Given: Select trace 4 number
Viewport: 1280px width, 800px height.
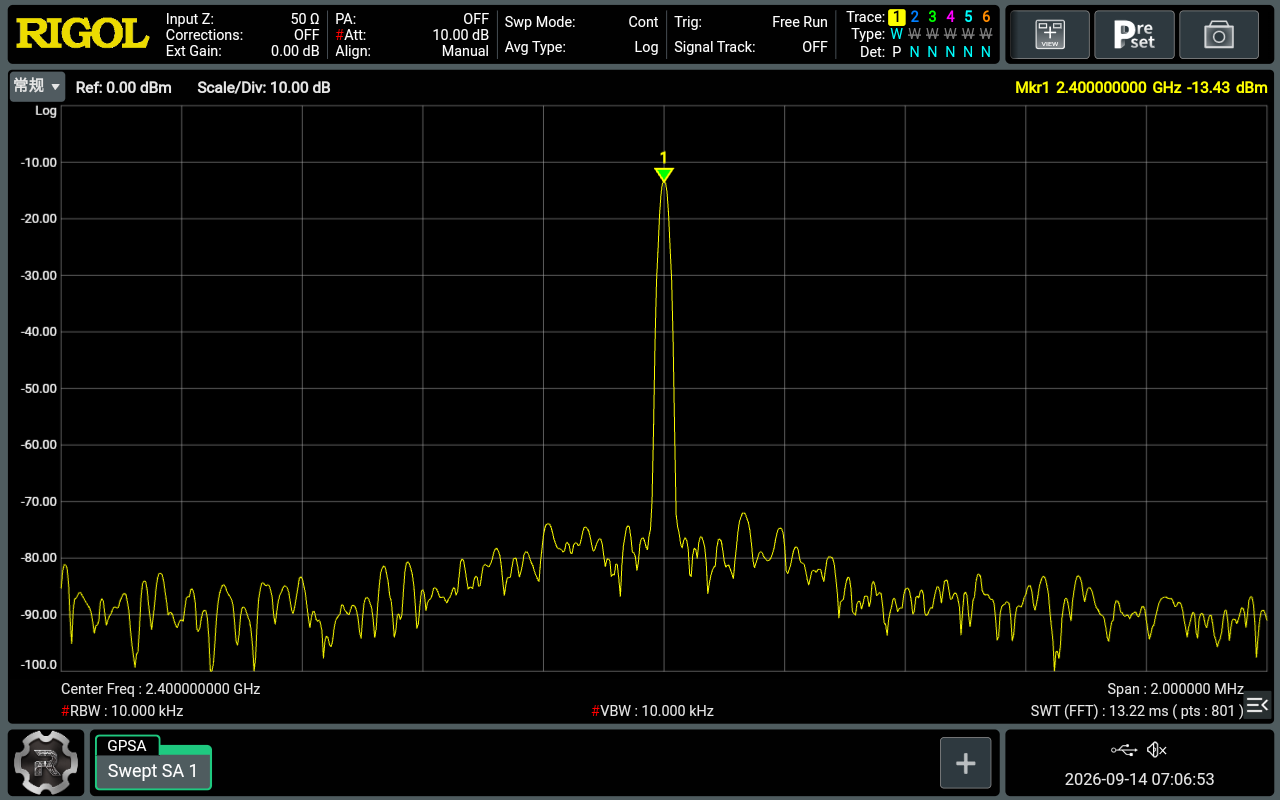Looking at the screenshot, I should point(950,17).
